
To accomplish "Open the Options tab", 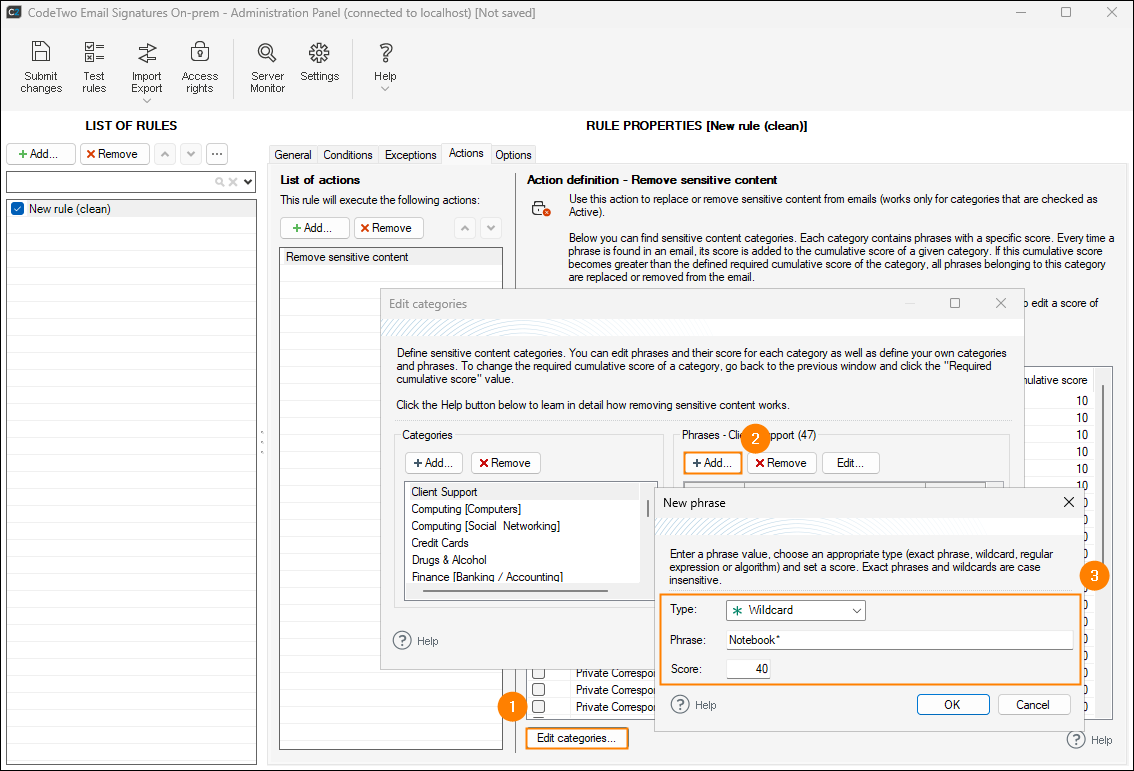I will [x=513, y=155].
